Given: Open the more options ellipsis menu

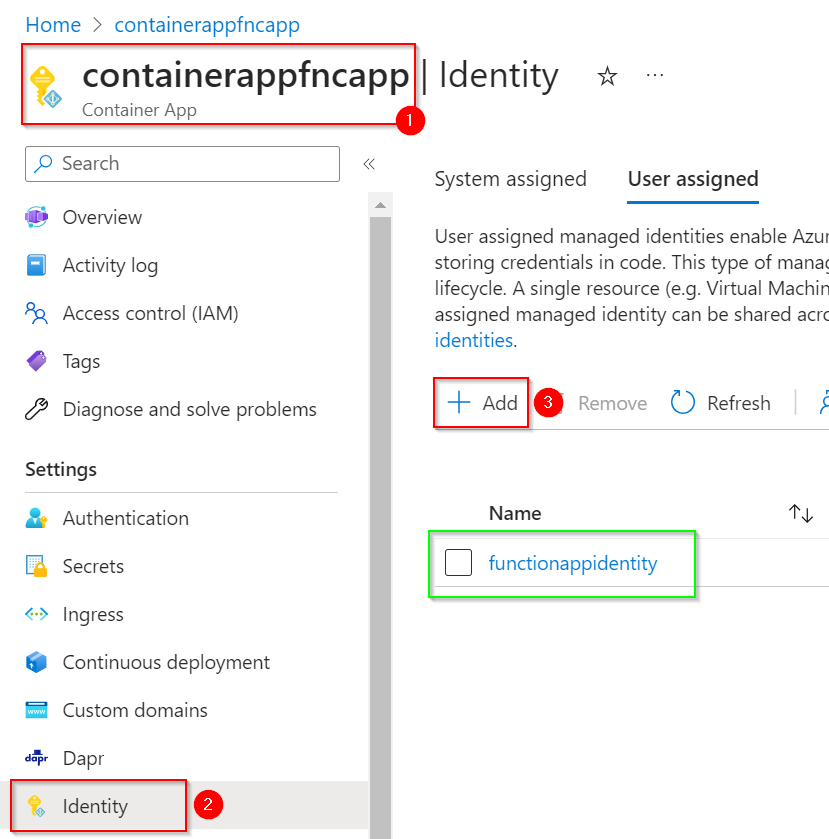Looking at the screenshot, I should 655,76.
